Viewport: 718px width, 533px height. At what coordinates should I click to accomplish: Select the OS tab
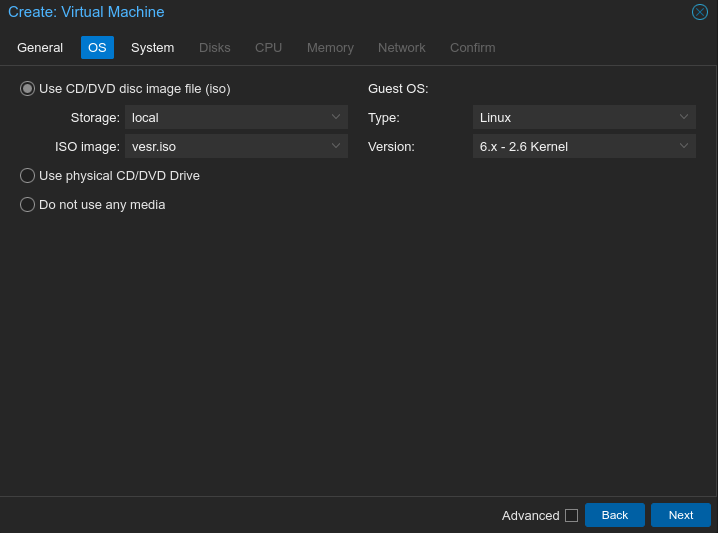point(97,48)
